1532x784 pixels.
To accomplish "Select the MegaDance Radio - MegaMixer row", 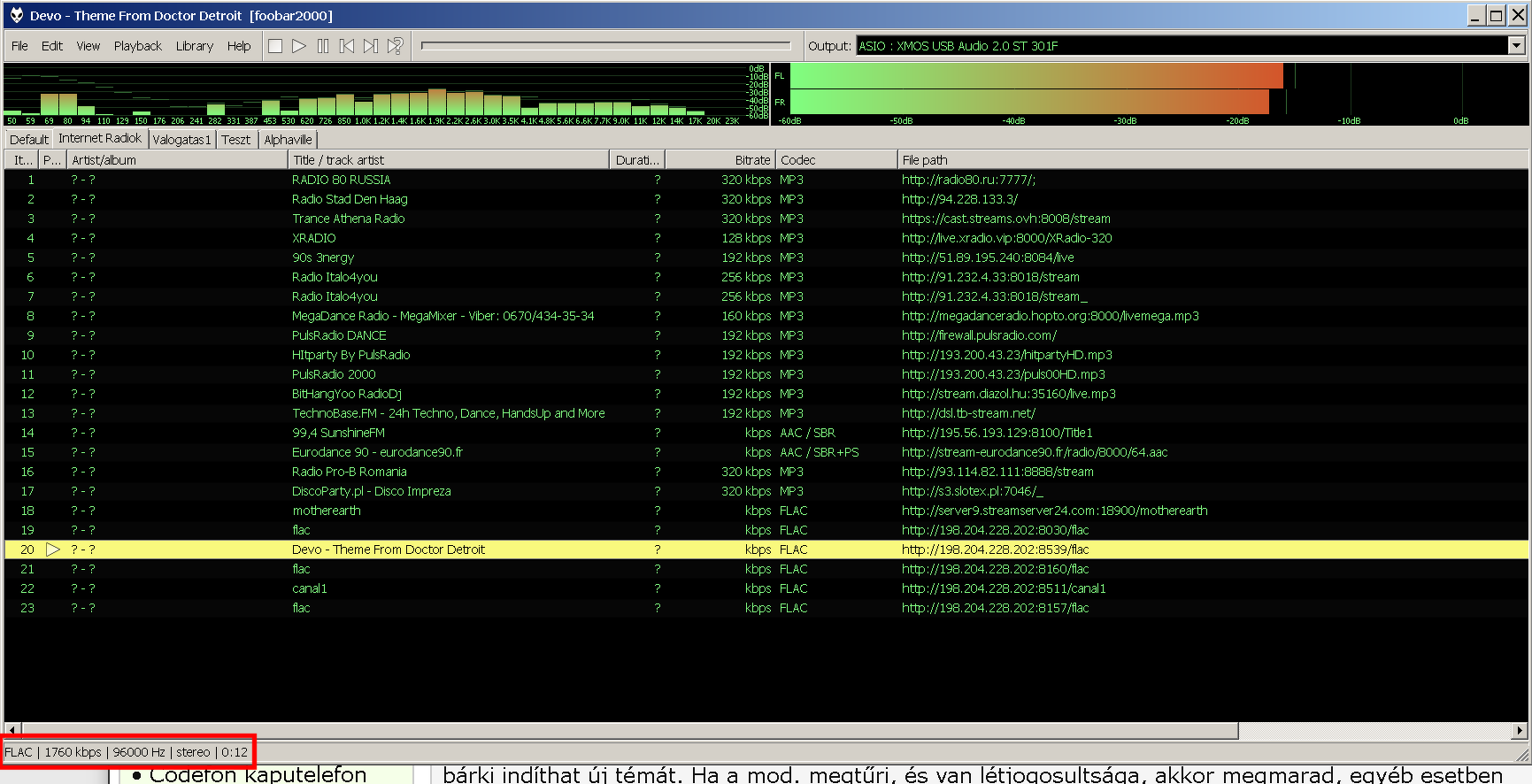I will 766,316.
